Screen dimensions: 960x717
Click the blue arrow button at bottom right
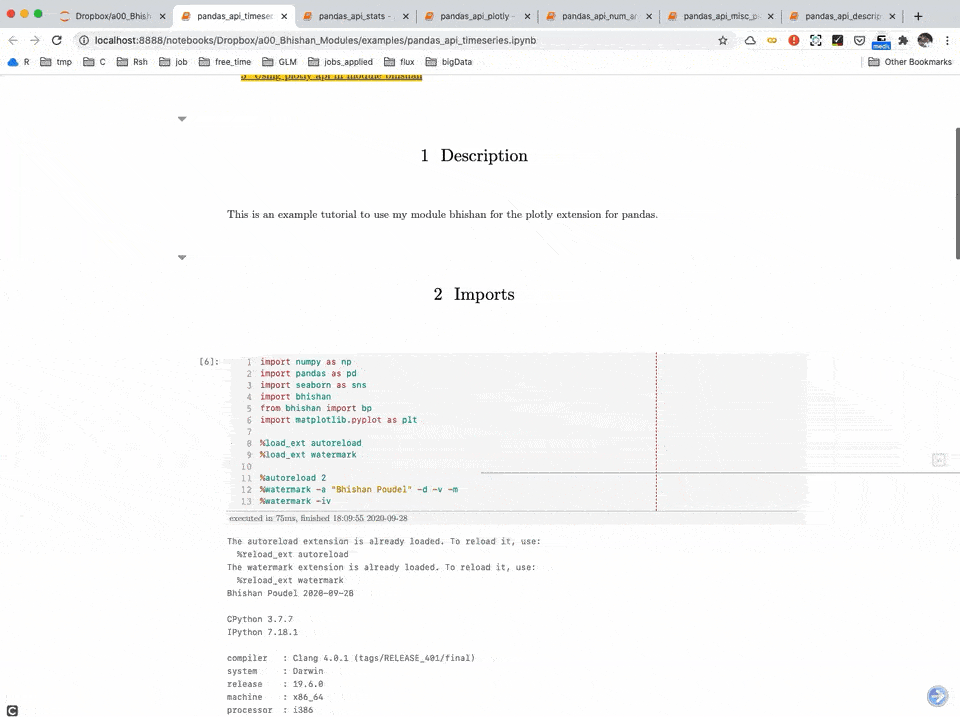tap(937, 696)
